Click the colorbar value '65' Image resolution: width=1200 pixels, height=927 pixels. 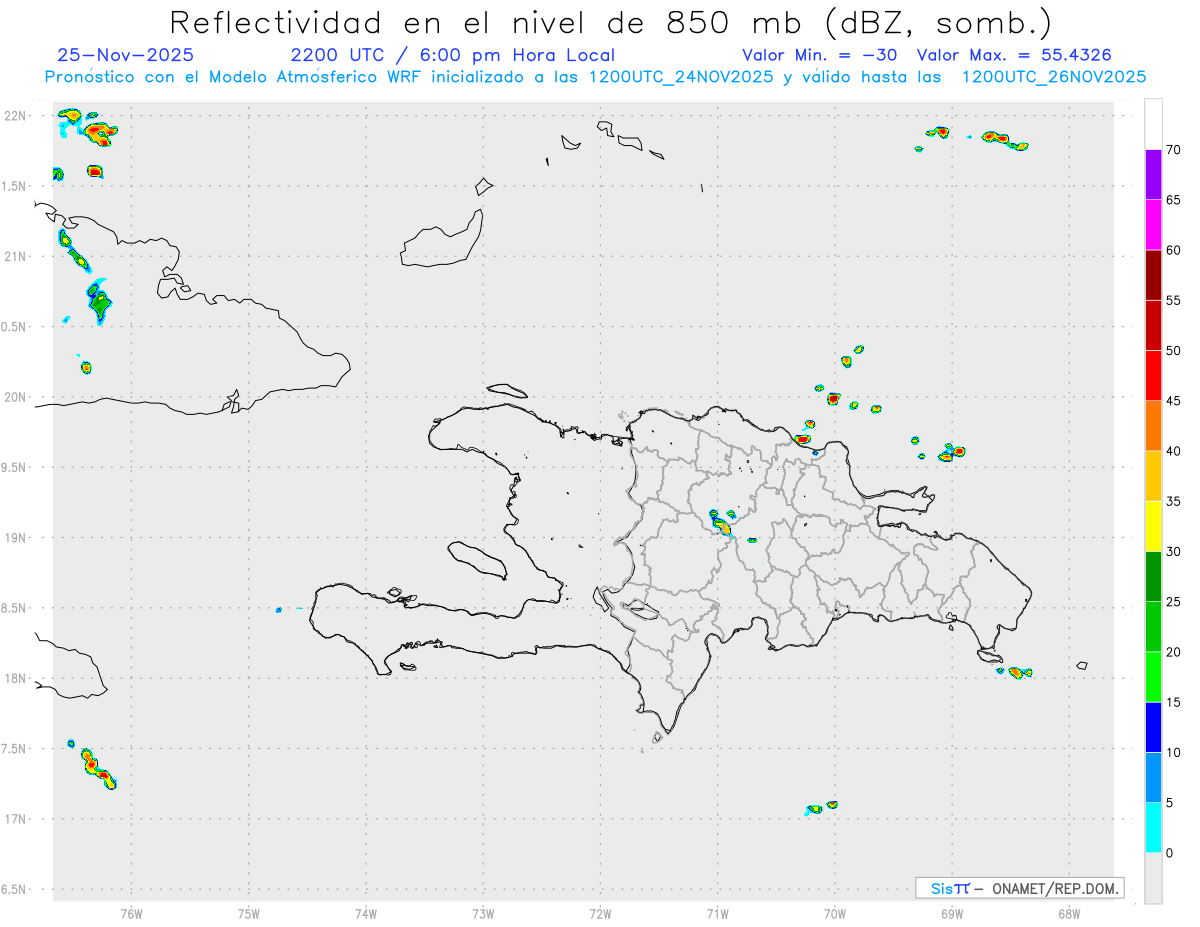point(1174,200)
